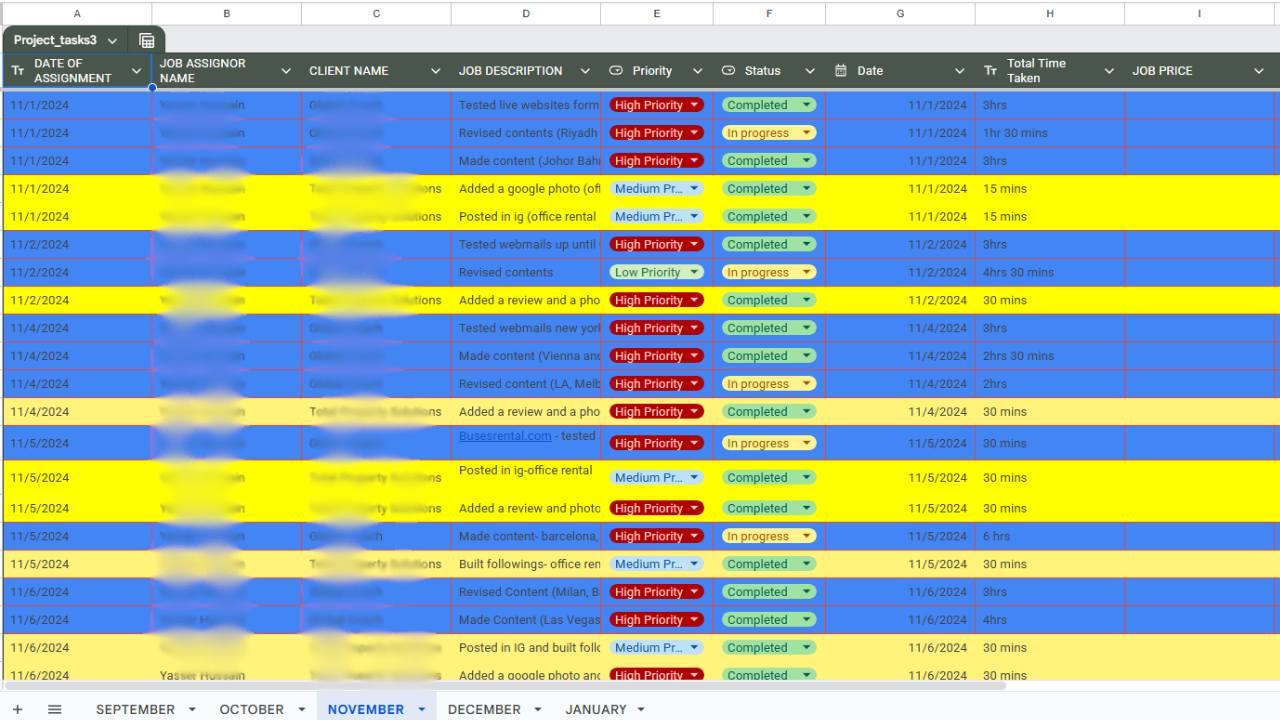
Task: Change High Priority chip for Tested live websites row
Action: [657, 105]
